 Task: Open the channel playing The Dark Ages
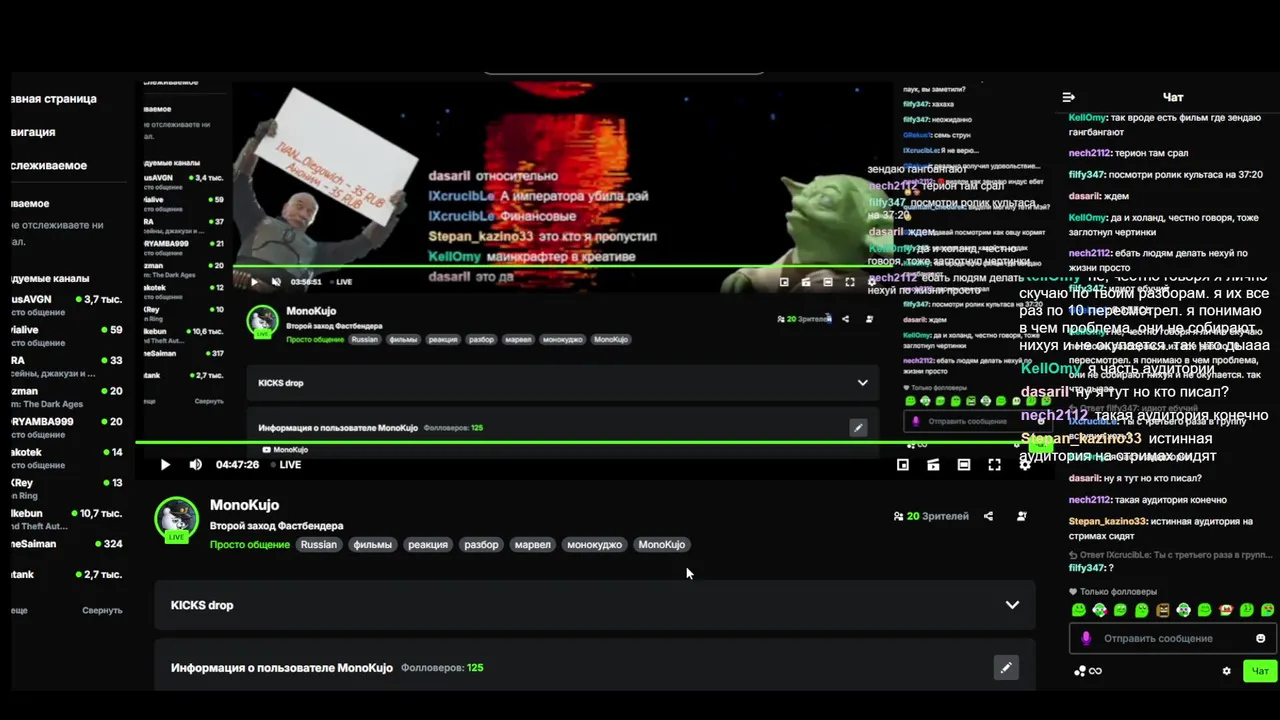pyautogui.click(x=67, y=397)
